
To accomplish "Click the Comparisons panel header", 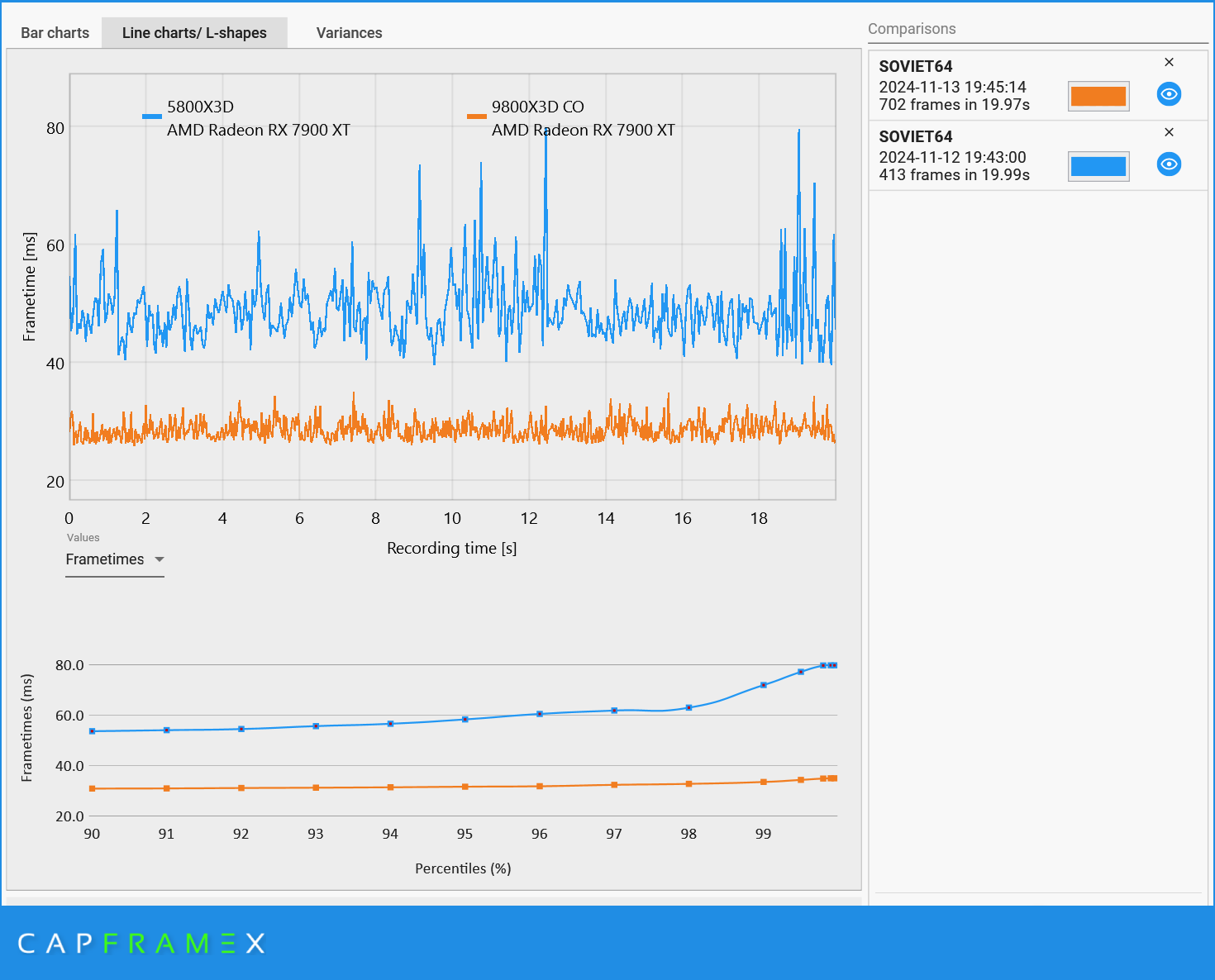I will 912,28.
